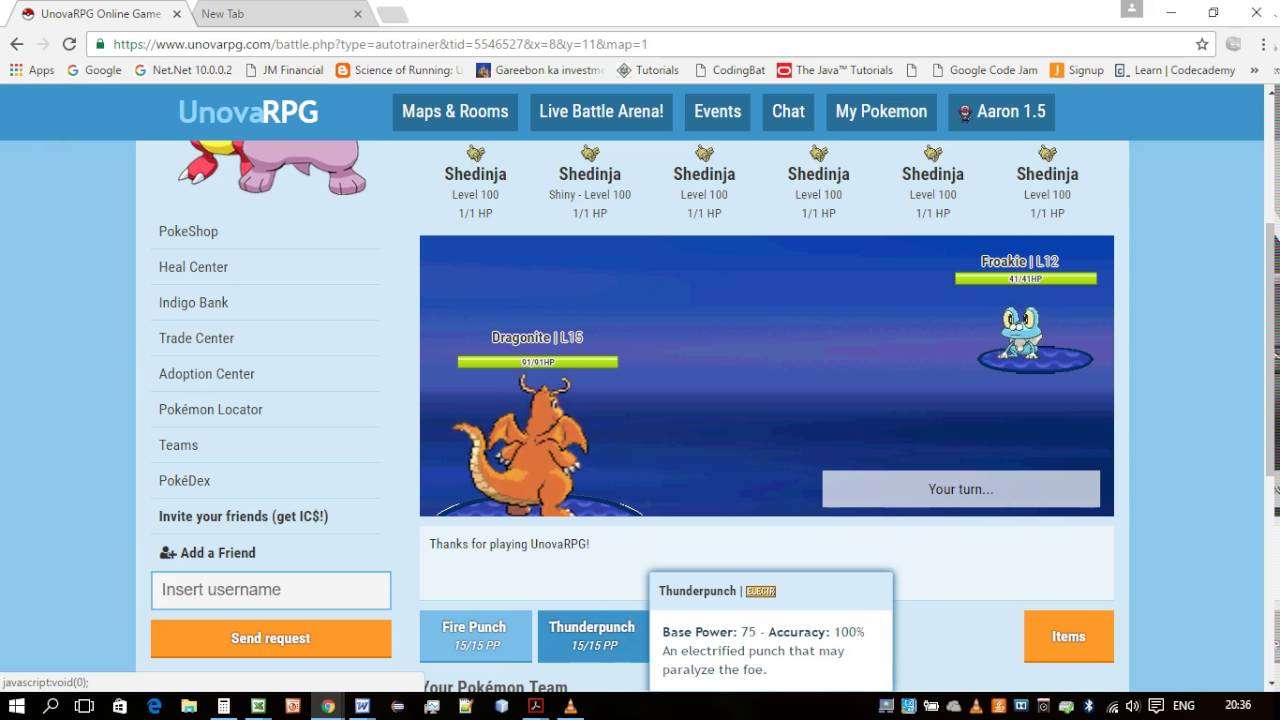This screenshot has width=1280, height=720.
Task: Open the Indigo Bank link
Action: [193, 302]
